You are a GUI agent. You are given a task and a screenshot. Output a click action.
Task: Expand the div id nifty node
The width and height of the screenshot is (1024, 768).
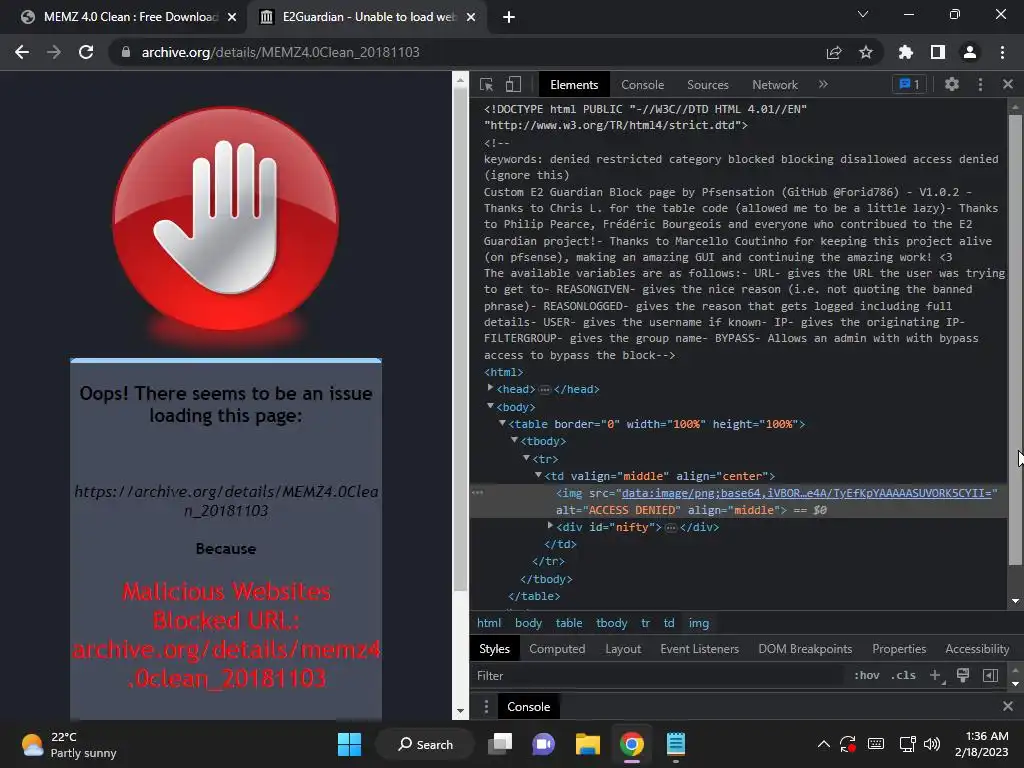click(x=550, y=526)
